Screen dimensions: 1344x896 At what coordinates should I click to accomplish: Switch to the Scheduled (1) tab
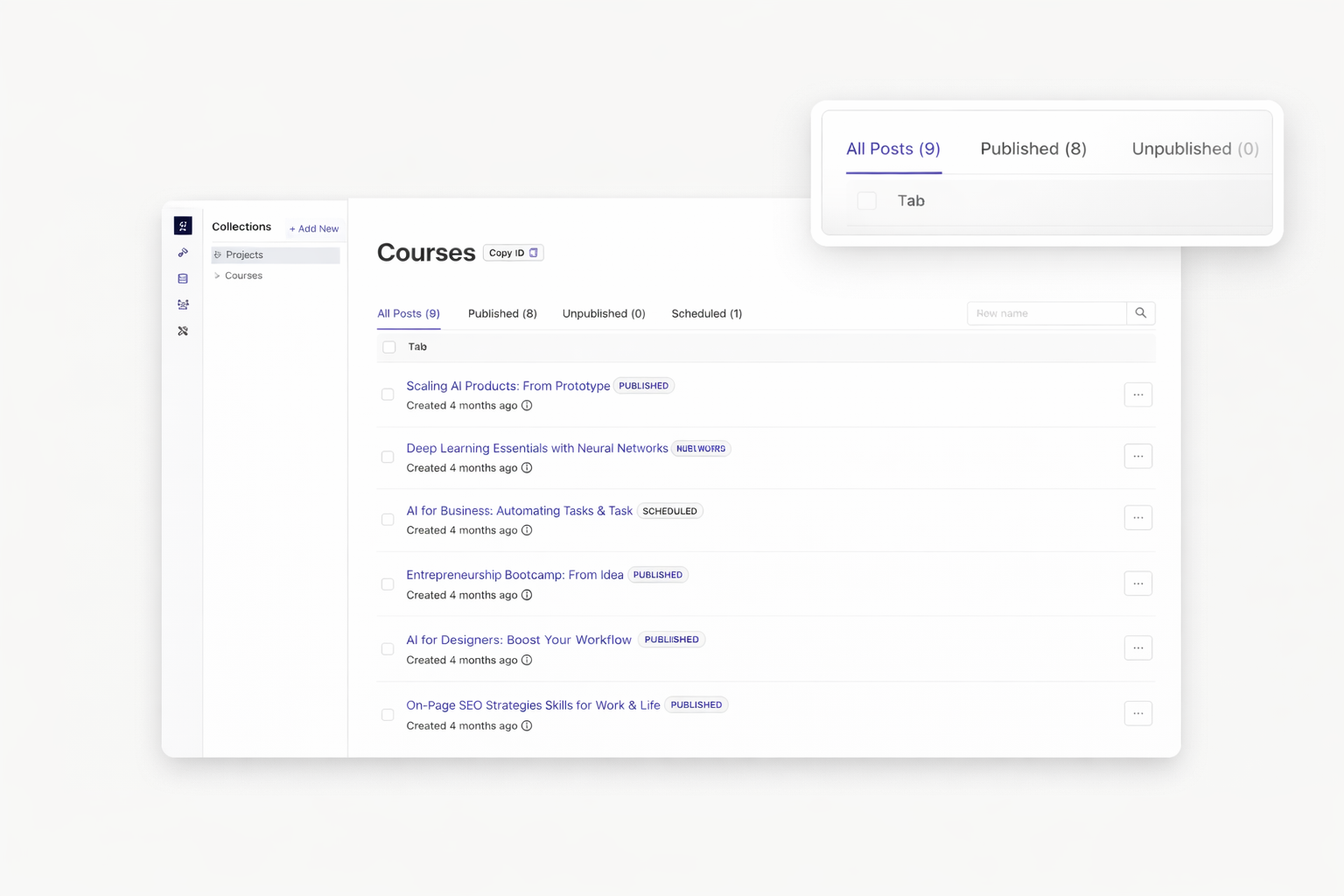[x=706, y=313]
